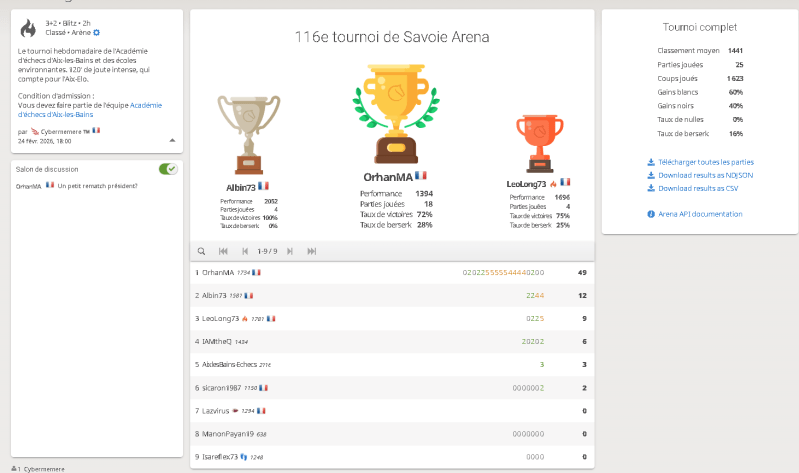This screenshot has height=473, width=799.
Task: Download results as CSV
Action: [698, 187]
